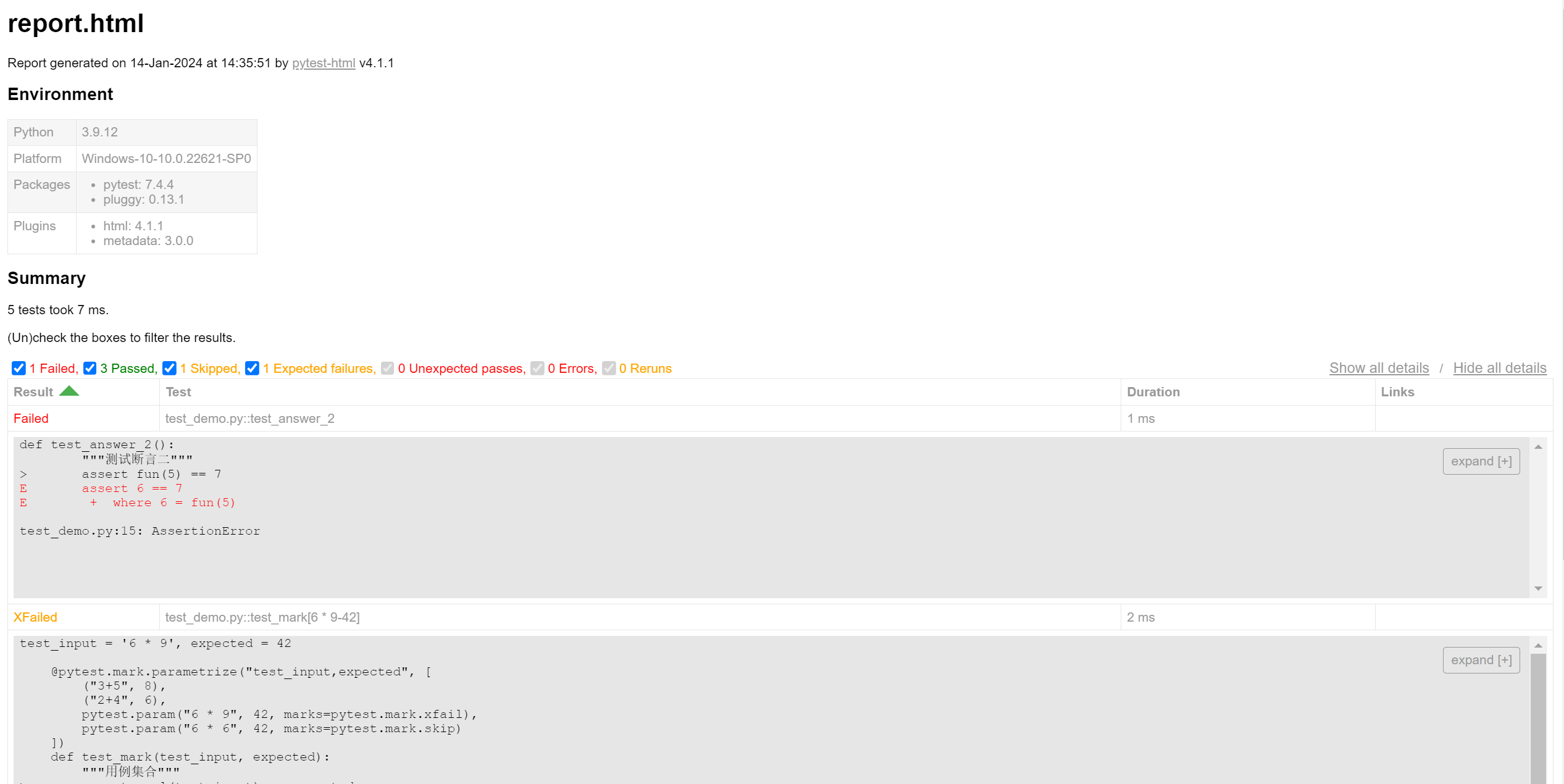This screenshot has height=784, width=1564.
Task: Expand the test_answer_2 log output
Action: pyautogui.click(x=1481, y=462)
